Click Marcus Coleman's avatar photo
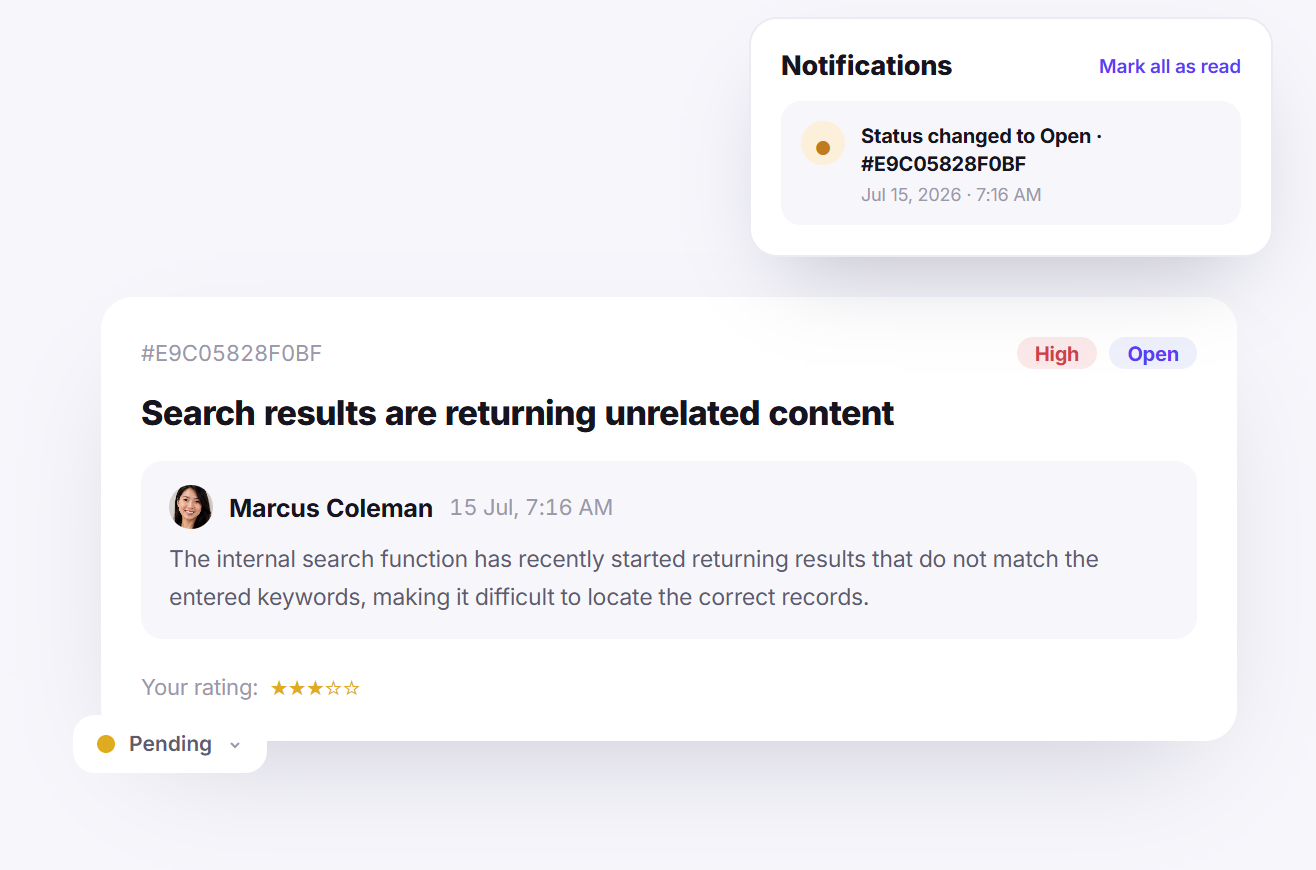The height and width of the screenshot is (870, 1316). click(191, 507)
